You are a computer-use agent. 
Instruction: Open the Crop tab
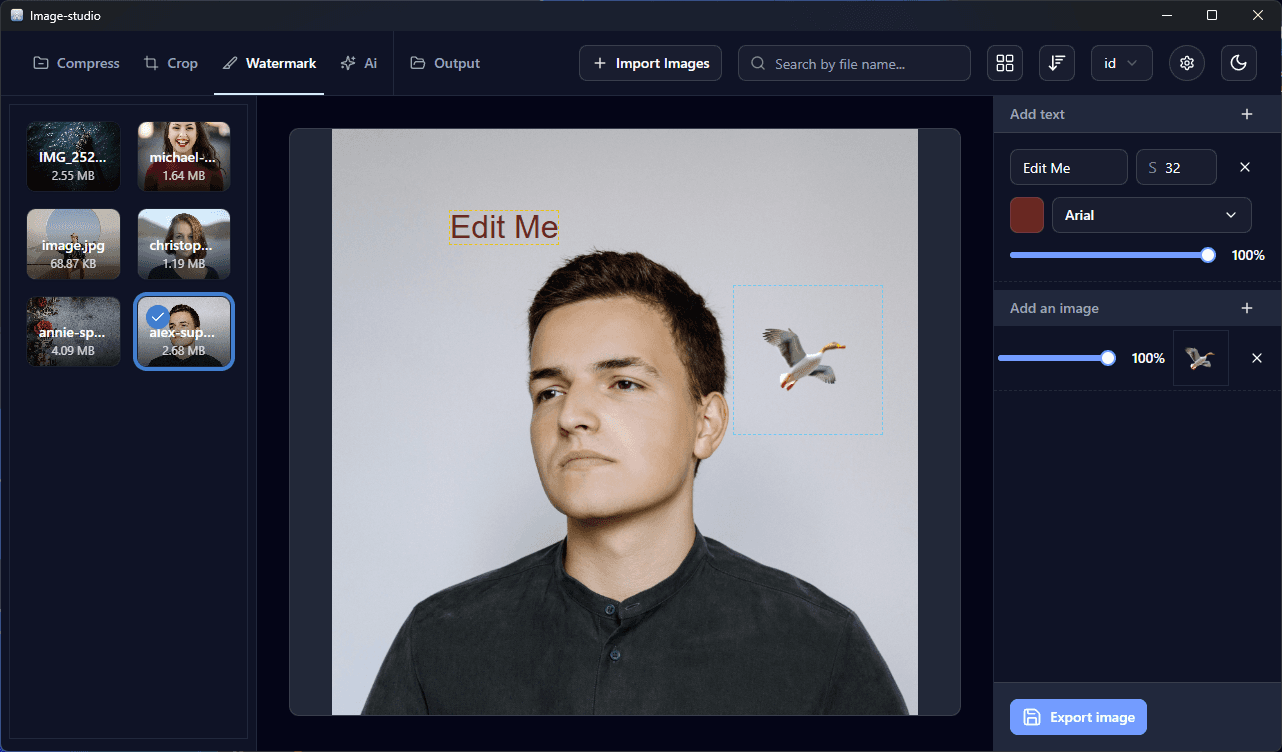tap(170, 63)
